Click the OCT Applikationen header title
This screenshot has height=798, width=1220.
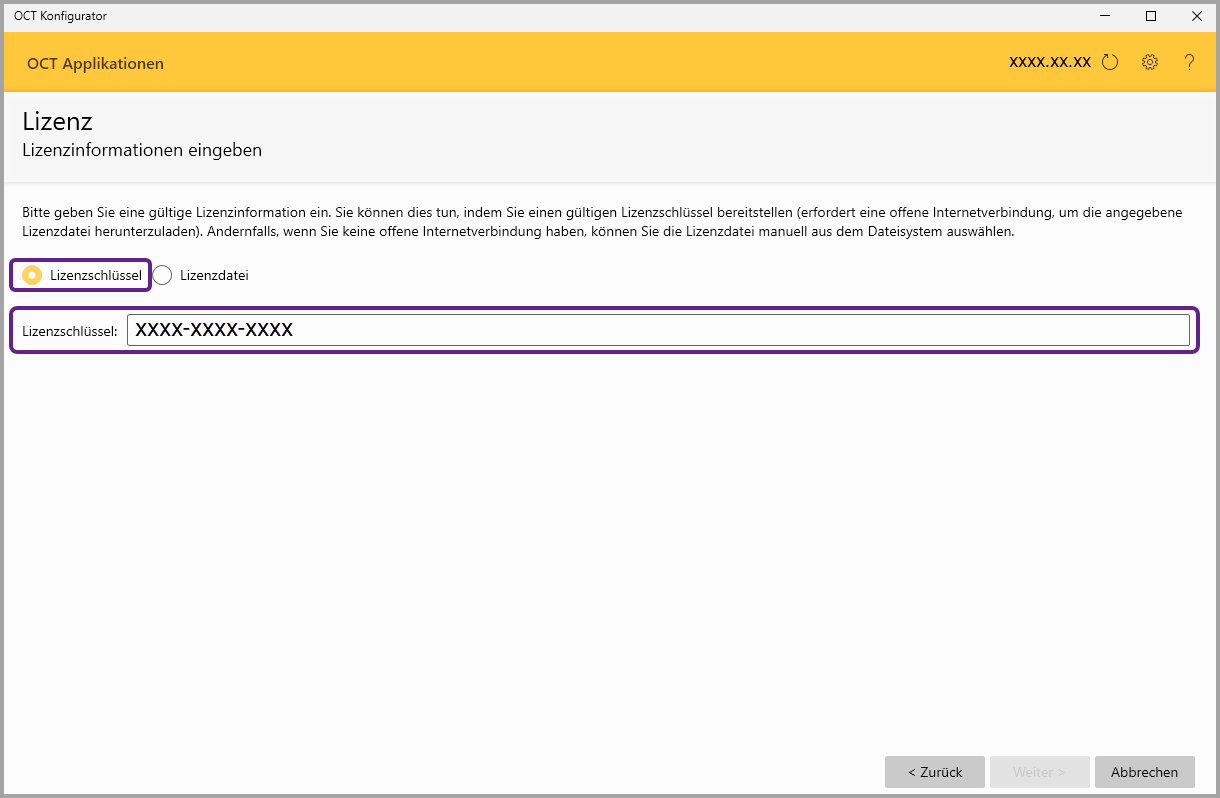tap(95, 63)
